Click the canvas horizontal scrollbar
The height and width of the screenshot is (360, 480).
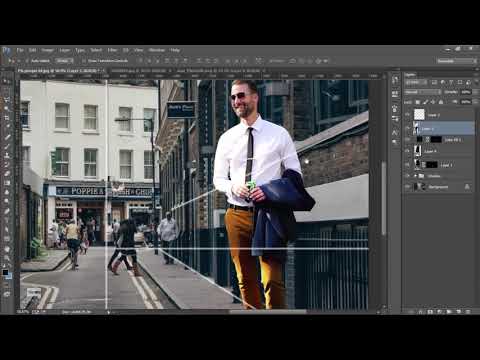click(x=268, y=312)
